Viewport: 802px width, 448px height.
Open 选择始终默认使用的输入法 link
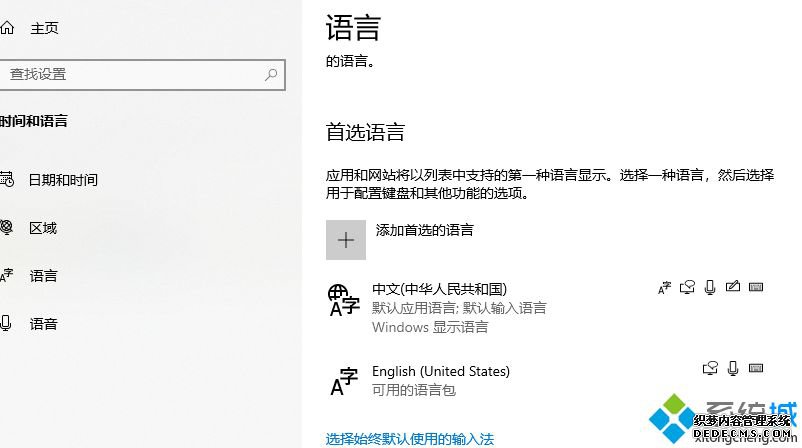click(x=410, y=439)
